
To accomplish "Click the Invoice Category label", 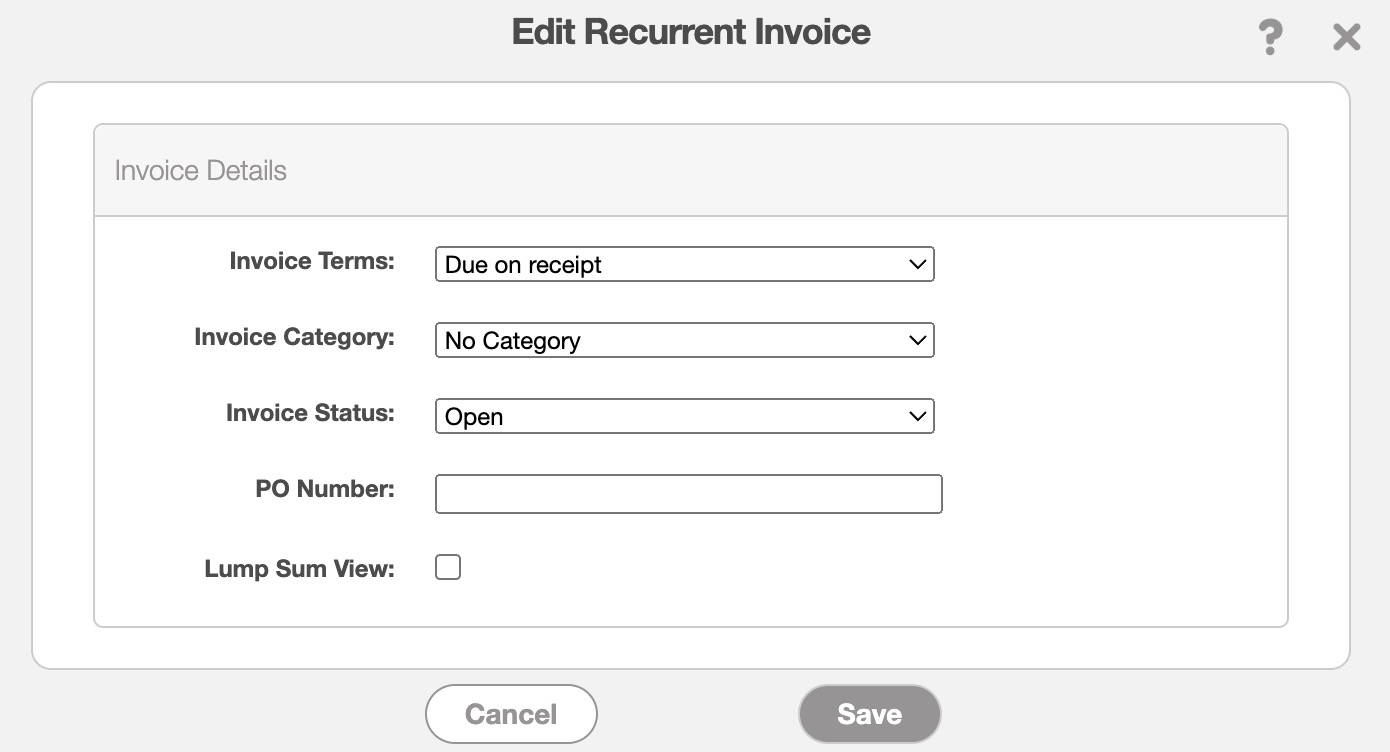I will pyautogui.click(x=294, y=337).
